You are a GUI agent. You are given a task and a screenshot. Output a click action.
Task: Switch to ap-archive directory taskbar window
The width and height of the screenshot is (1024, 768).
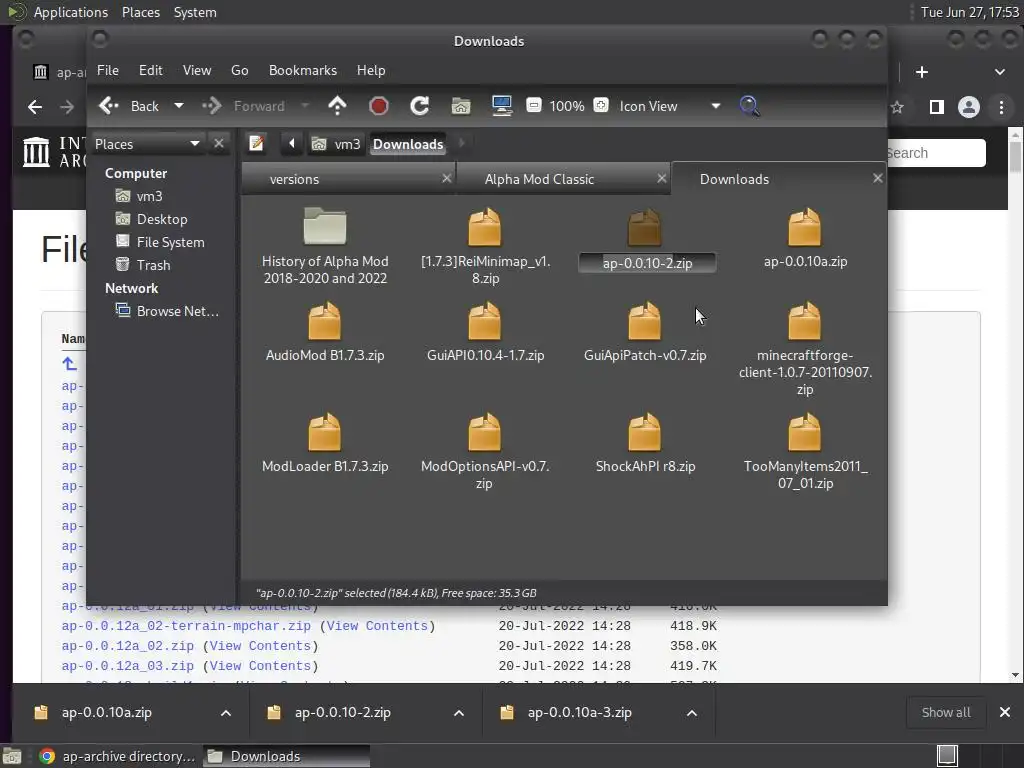pyautogui.click(x=118, y=756)
